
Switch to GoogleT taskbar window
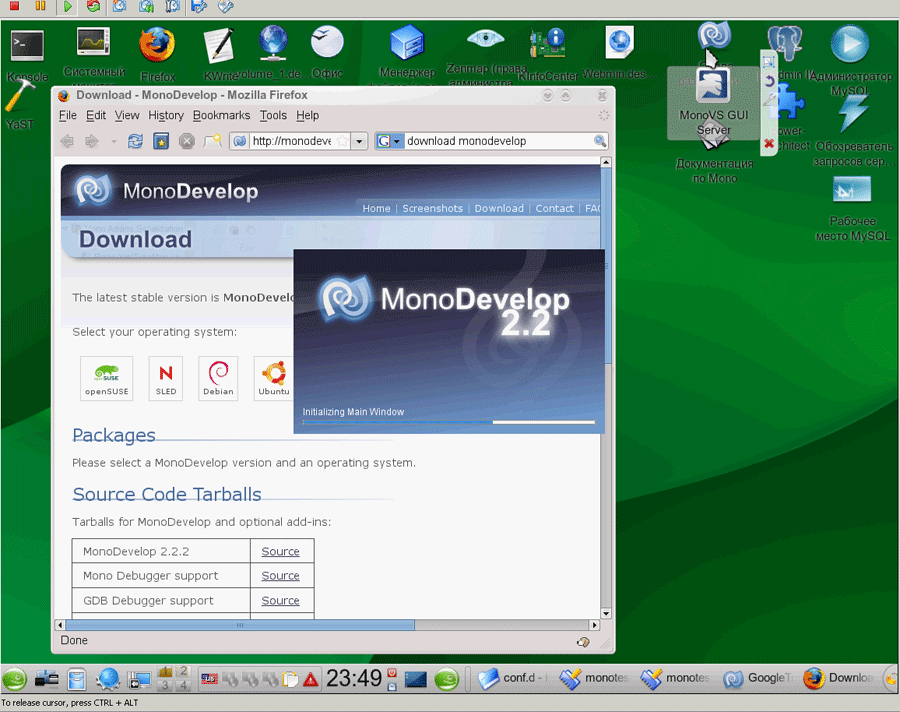[x=758, y=678]
